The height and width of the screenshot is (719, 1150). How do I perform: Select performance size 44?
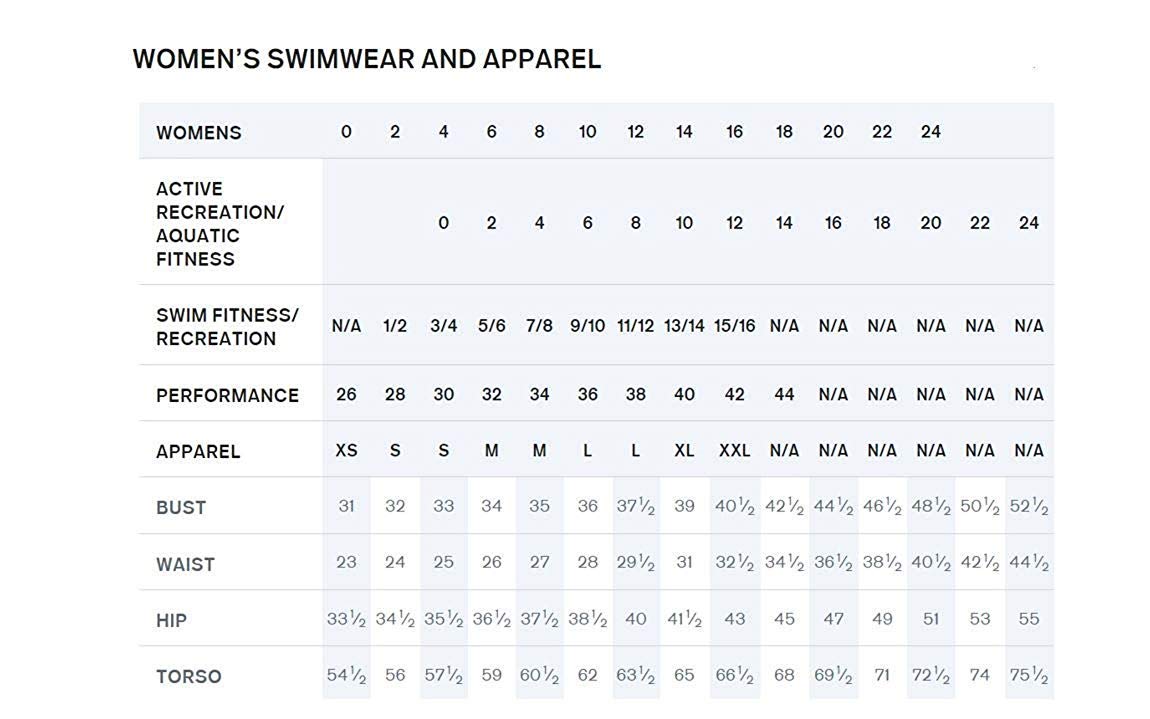(784, 394)
